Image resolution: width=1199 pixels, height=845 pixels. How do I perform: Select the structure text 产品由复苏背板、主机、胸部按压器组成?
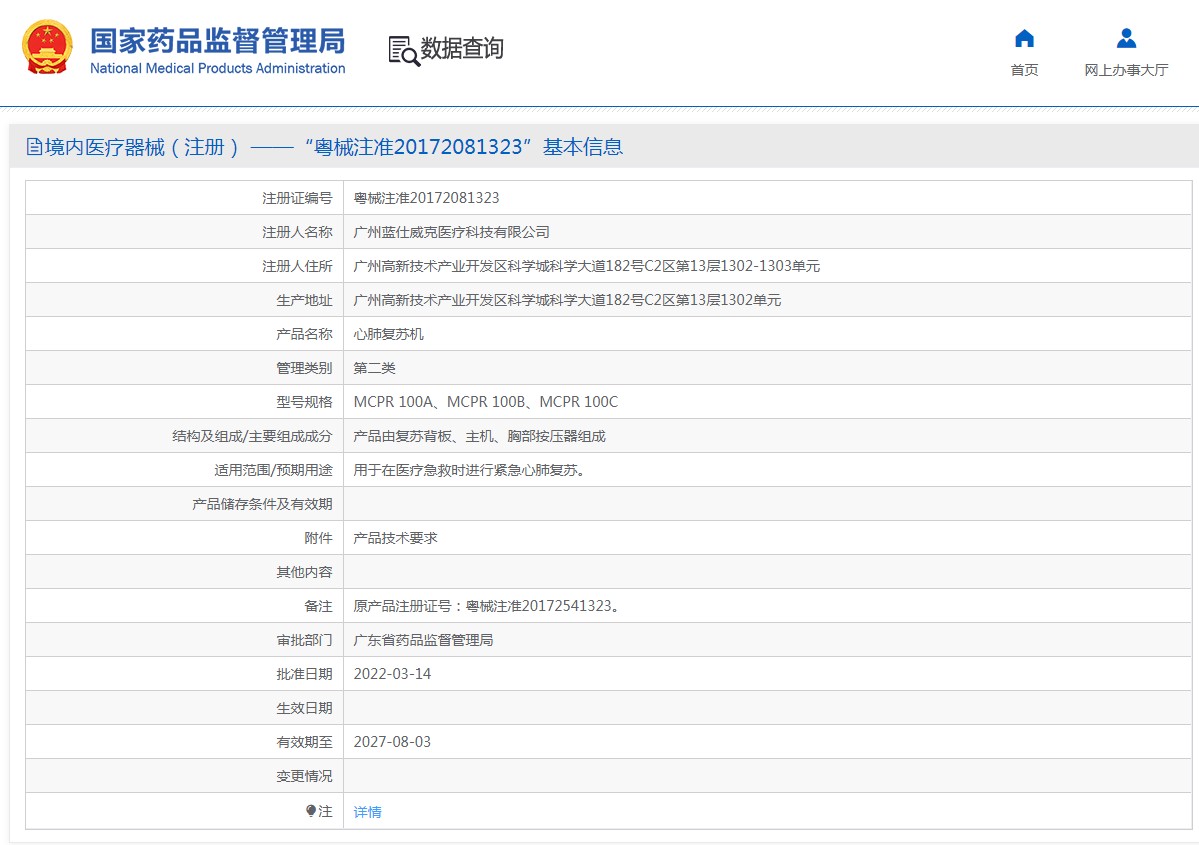pos(479,436)
